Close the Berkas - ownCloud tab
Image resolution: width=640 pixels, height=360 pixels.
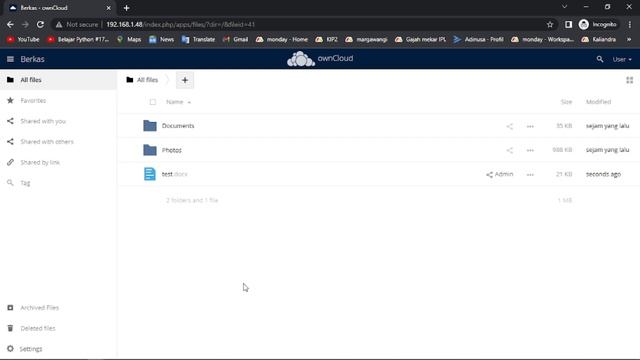coord(109,8)
